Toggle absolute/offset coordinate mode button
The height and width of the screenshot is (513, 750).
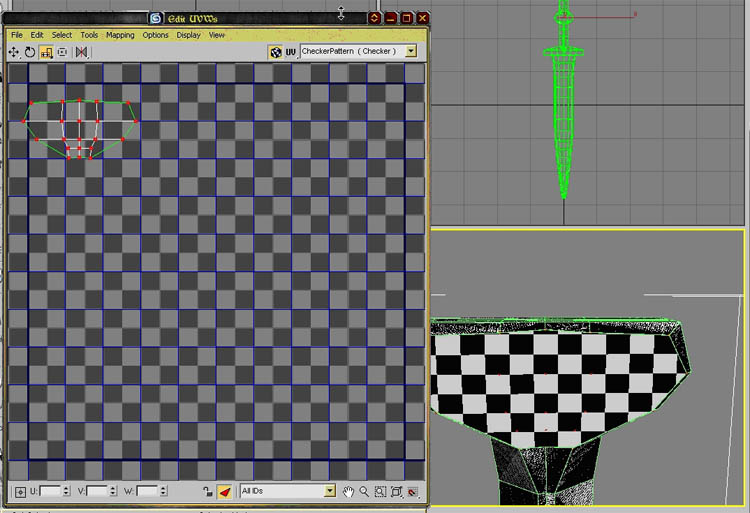(x=20, y=492)
